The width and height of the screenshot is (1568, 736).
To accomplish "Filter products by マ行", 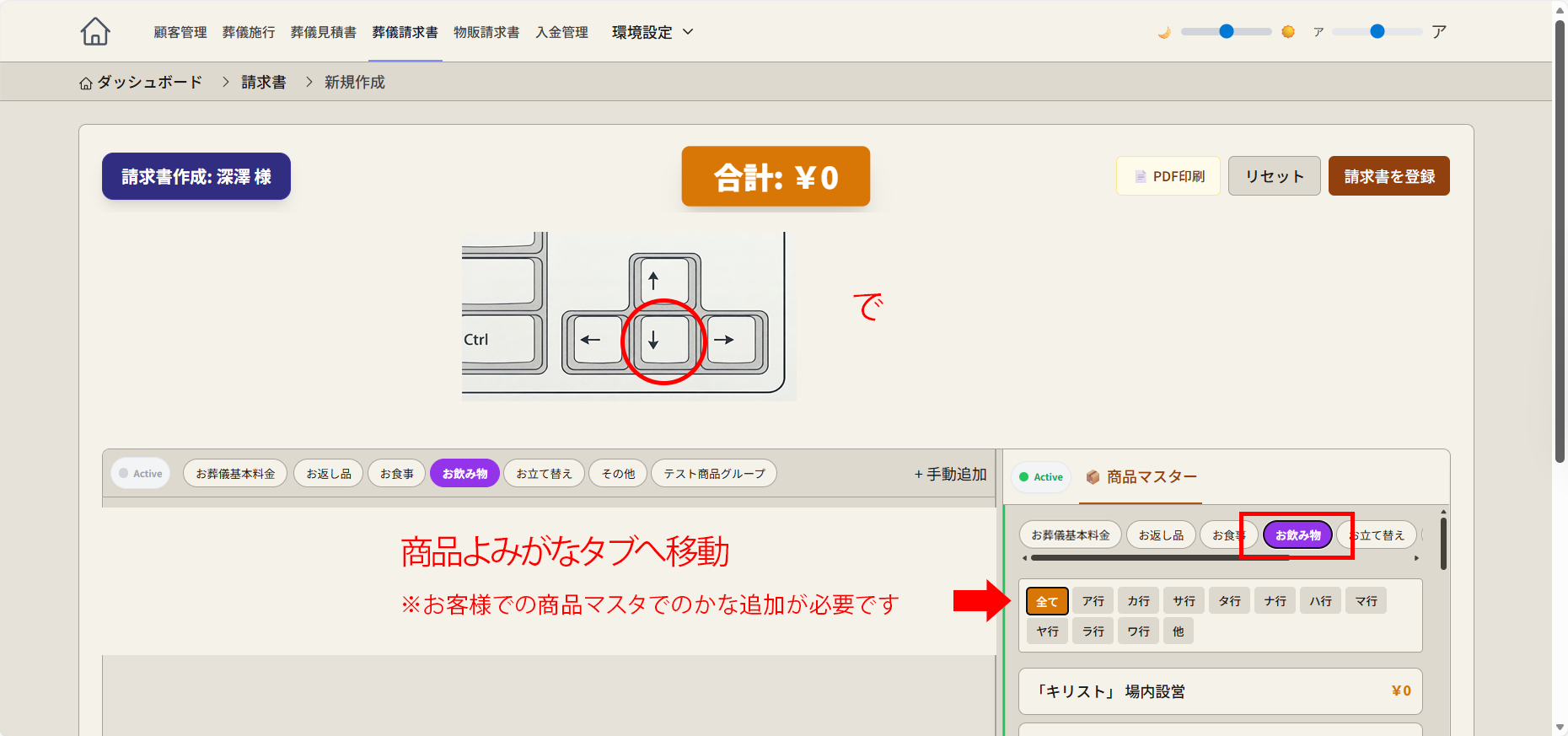I will [1367, 601].
